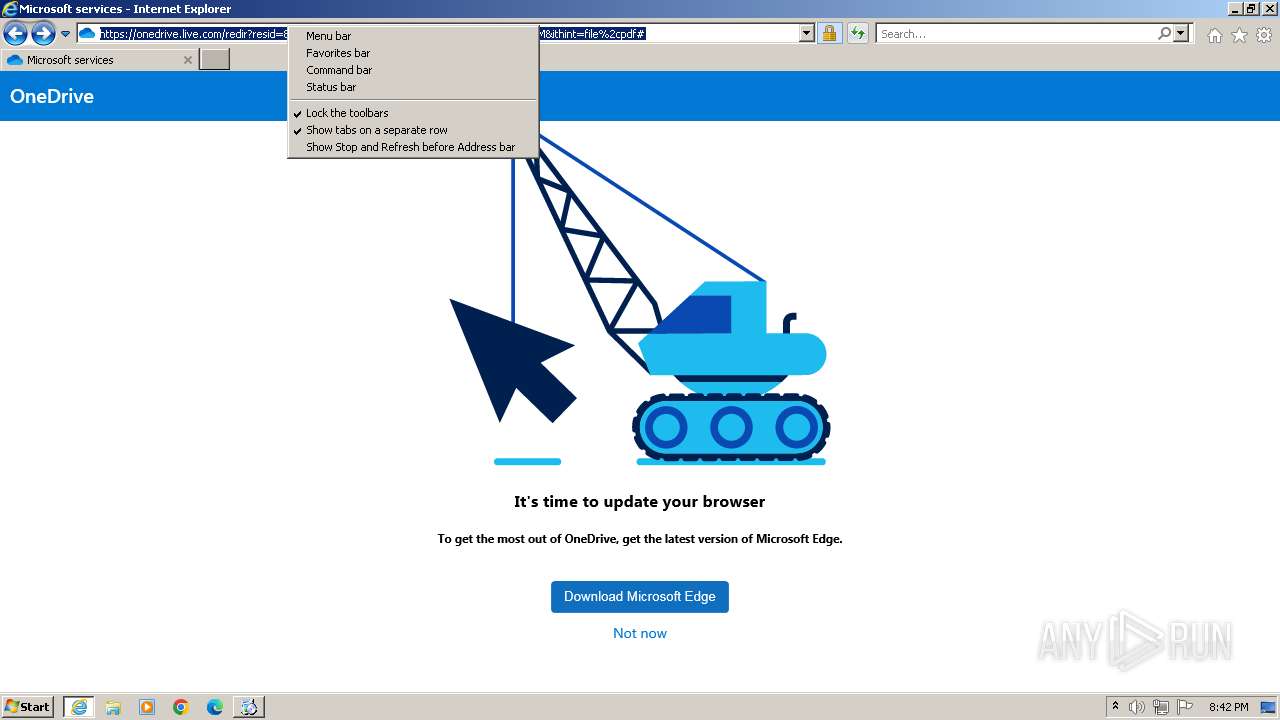Restore down the Internet Explorer window
This screenshot has width=1280, height=720.
click(1251, 8)
